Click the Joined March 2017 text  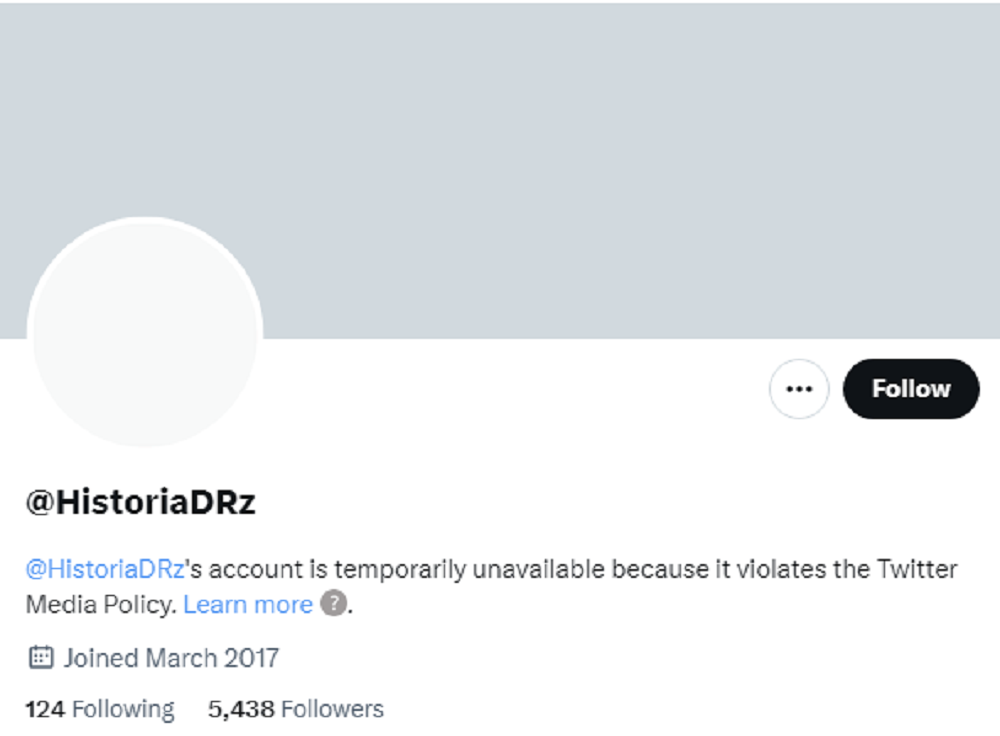coord(171,657)
